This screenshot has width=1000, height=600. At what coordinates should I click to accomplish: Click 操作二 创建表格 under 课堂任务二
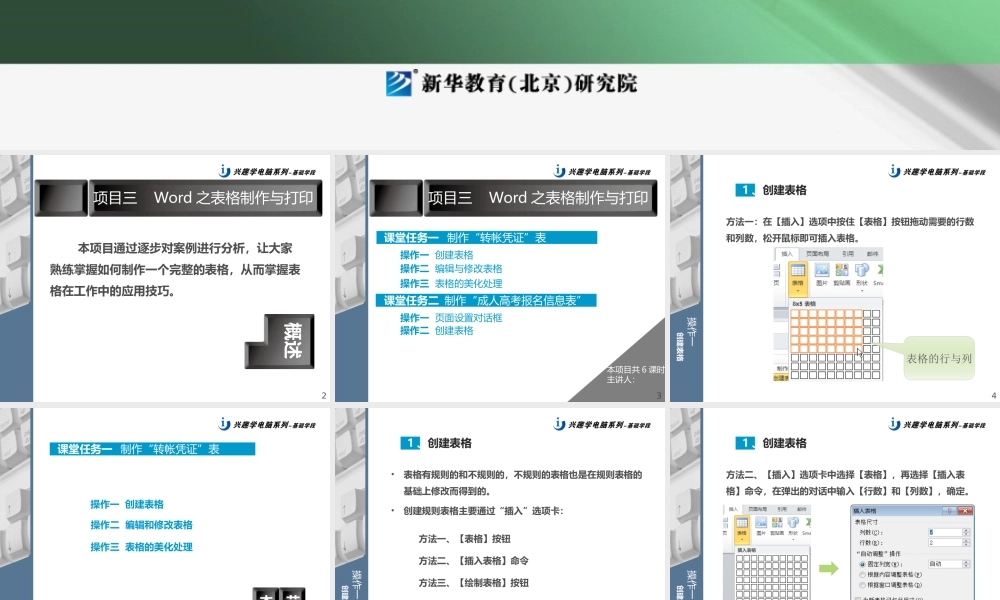click(x=436, y=330)
